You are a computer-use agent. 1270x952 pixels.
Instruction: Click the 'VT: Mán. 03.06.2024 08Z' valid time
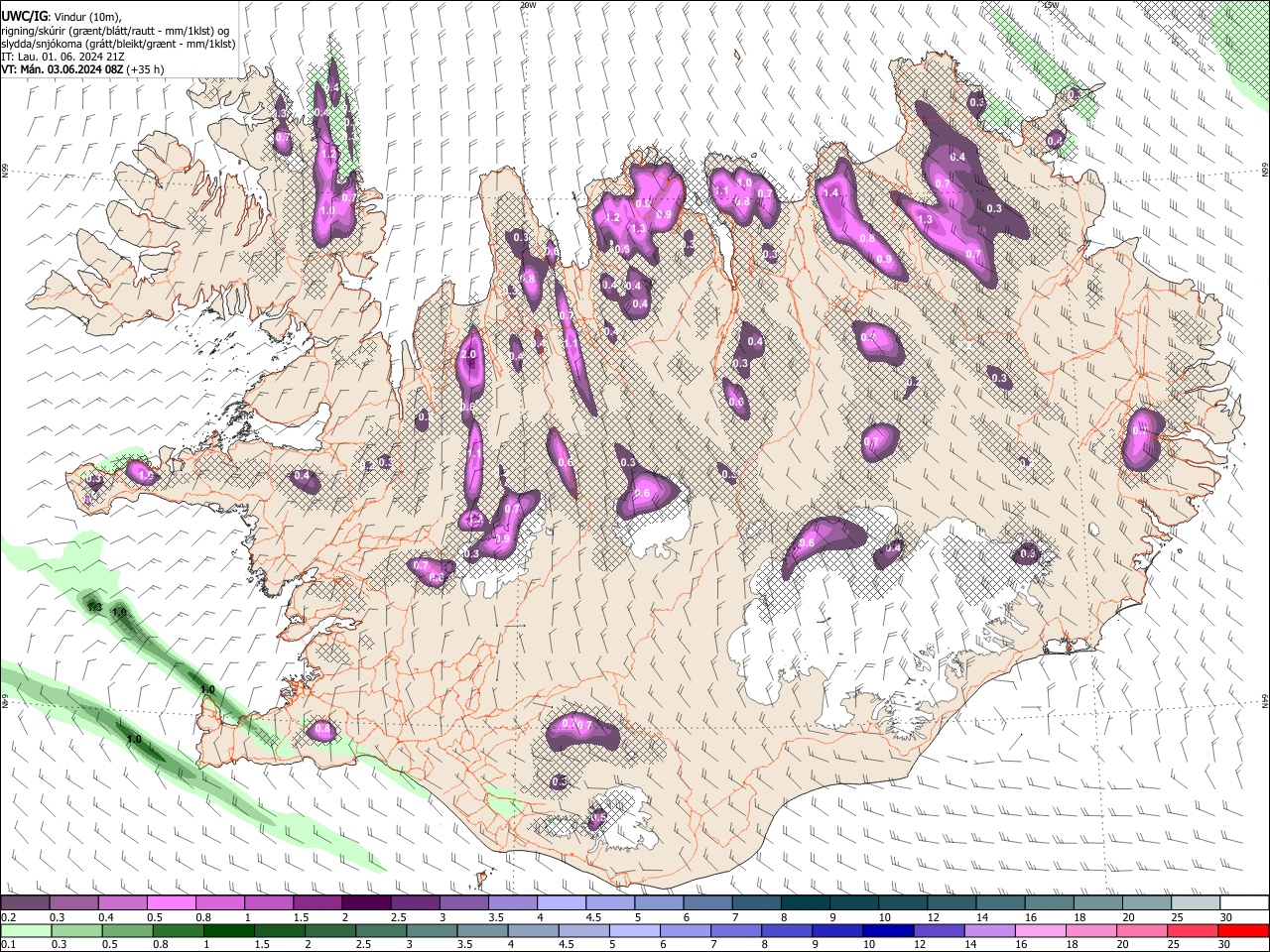[63, 69]
